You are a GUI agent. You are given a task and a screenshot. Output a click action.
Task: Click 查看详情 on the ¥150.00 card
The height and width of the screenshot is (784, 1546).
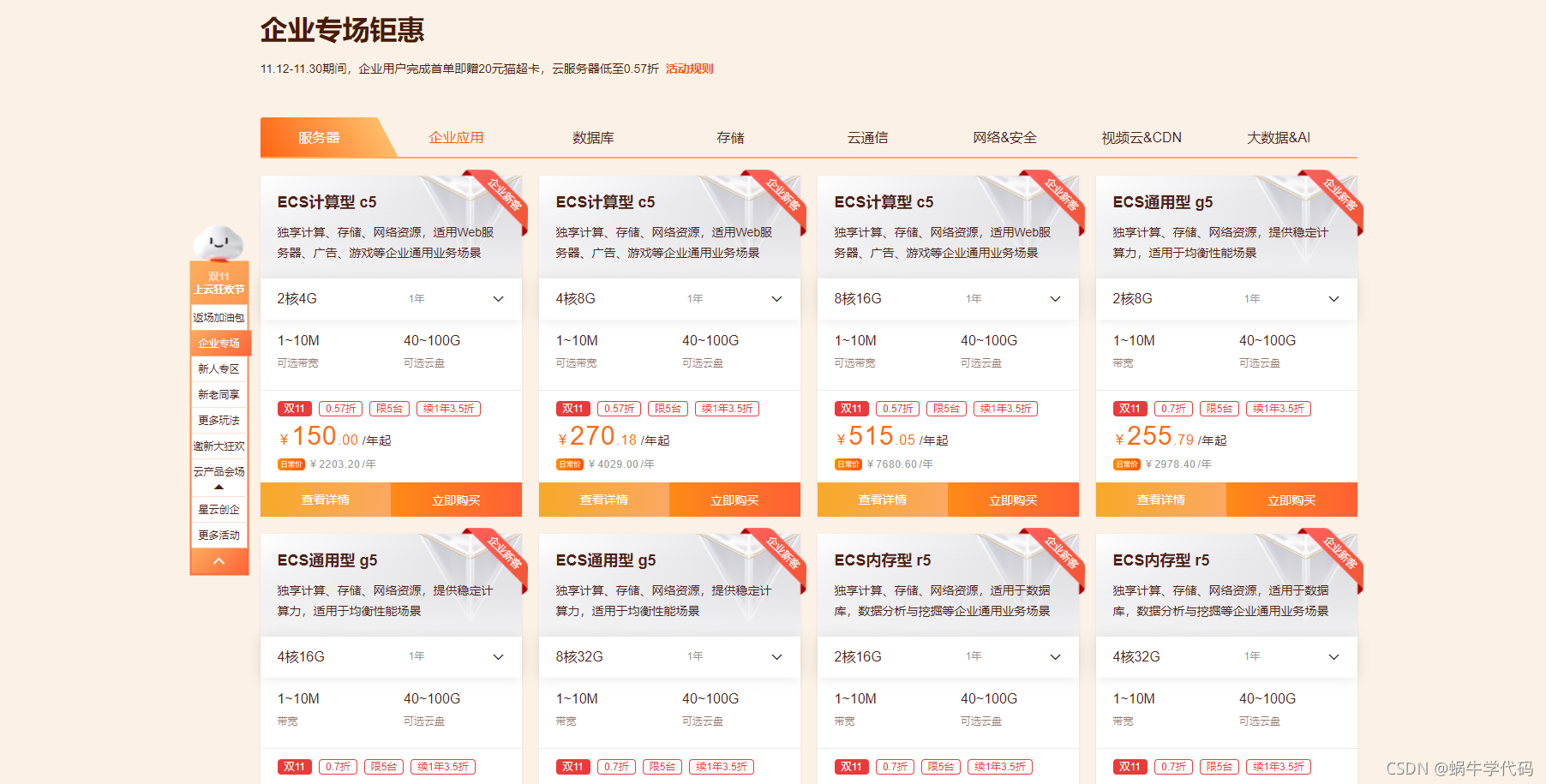[x=326, y=500]
